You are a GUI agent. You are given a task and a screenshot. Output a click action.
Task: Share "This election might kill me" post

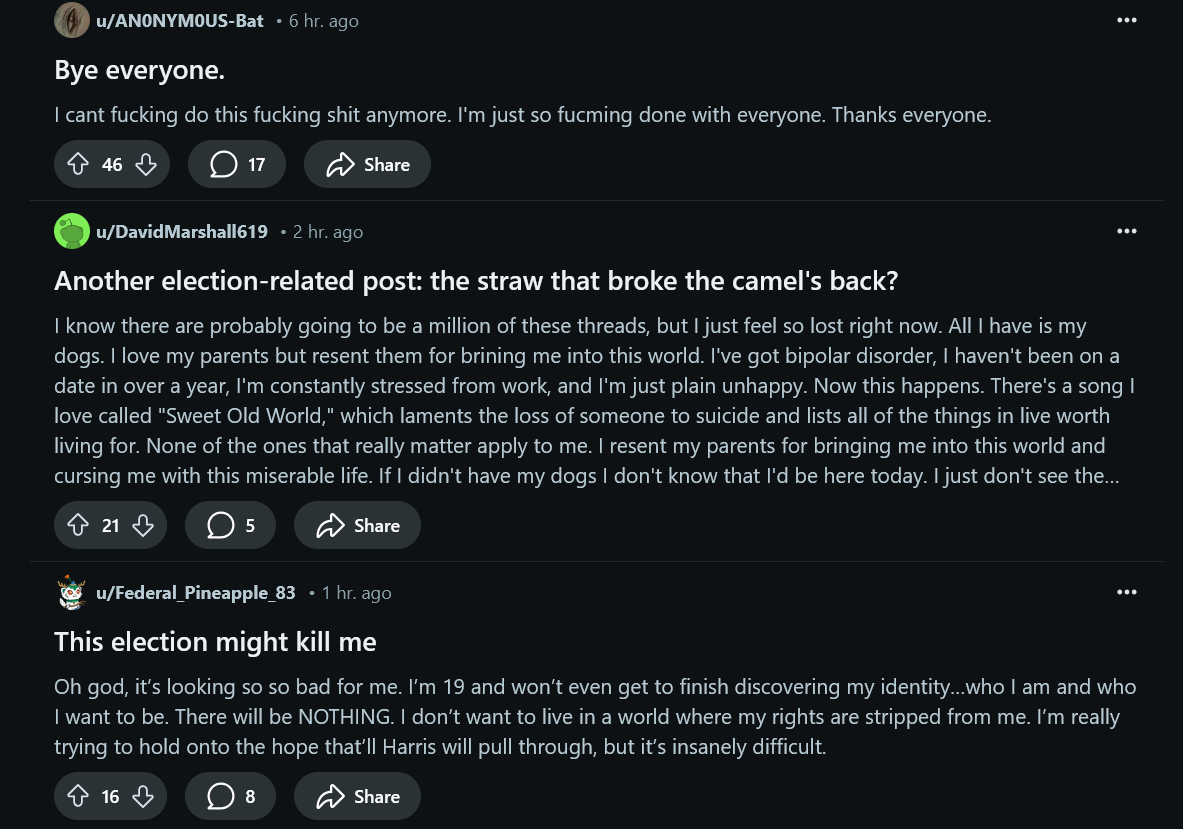tap(357, 797)
